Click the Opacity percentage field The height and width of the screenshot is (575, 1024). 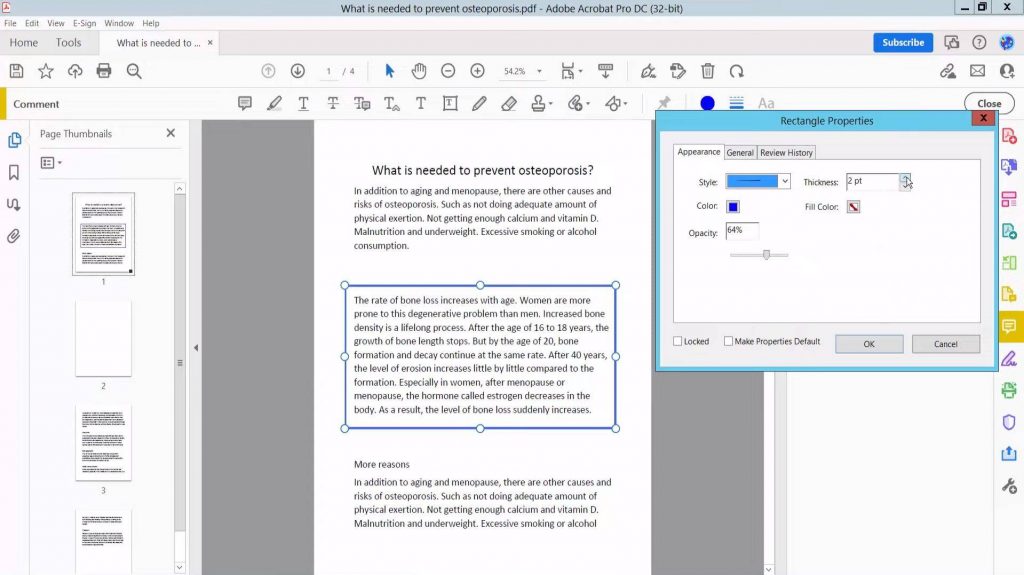click(x=742, y=231)
